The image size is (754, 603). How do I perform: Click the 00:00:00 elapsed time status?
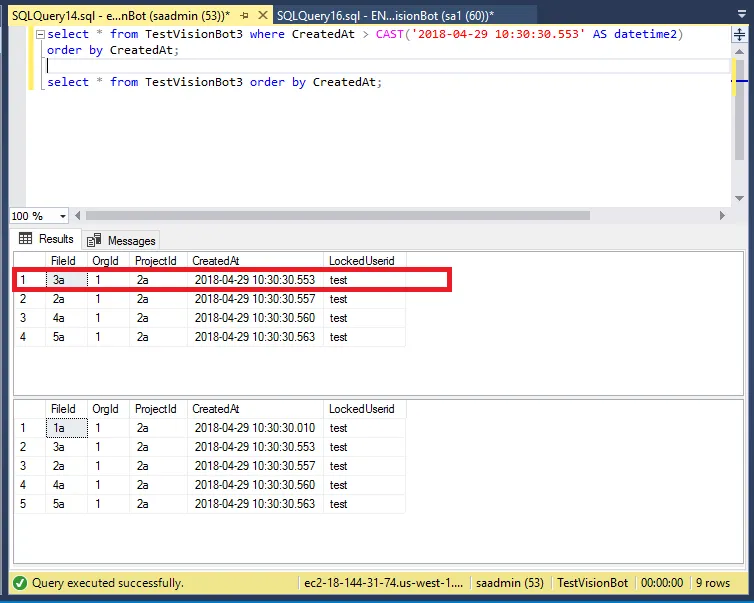click(662, 583)
